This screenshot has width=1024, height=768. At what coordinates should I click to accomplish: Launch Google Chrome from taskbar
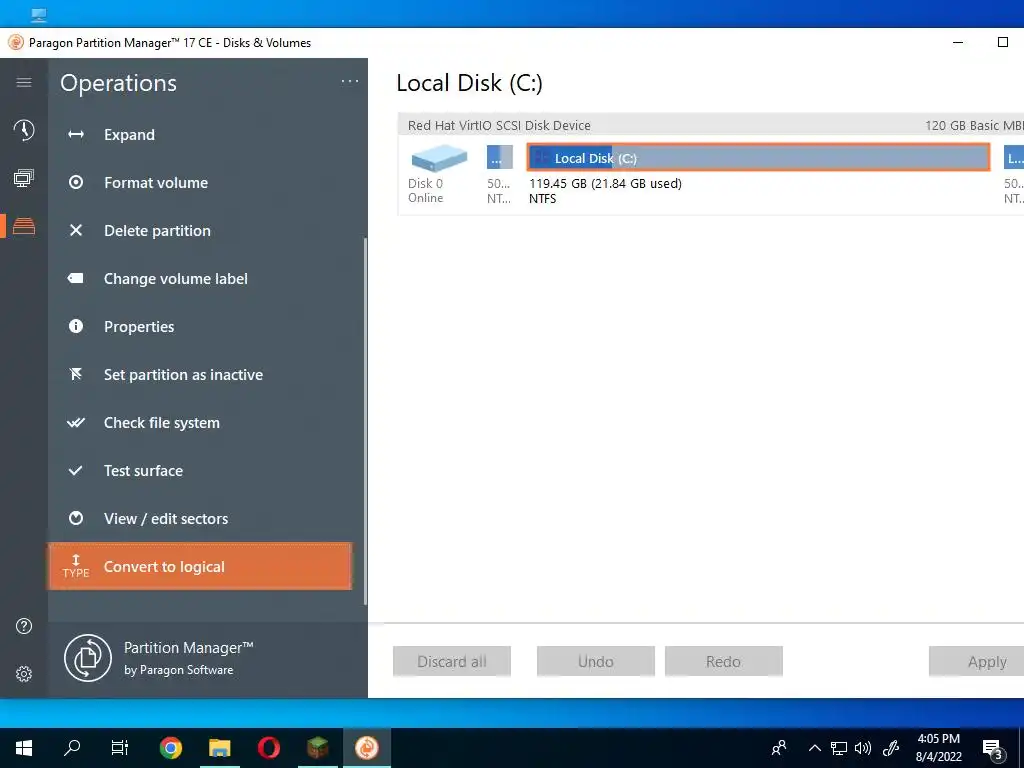coord(170,748)
